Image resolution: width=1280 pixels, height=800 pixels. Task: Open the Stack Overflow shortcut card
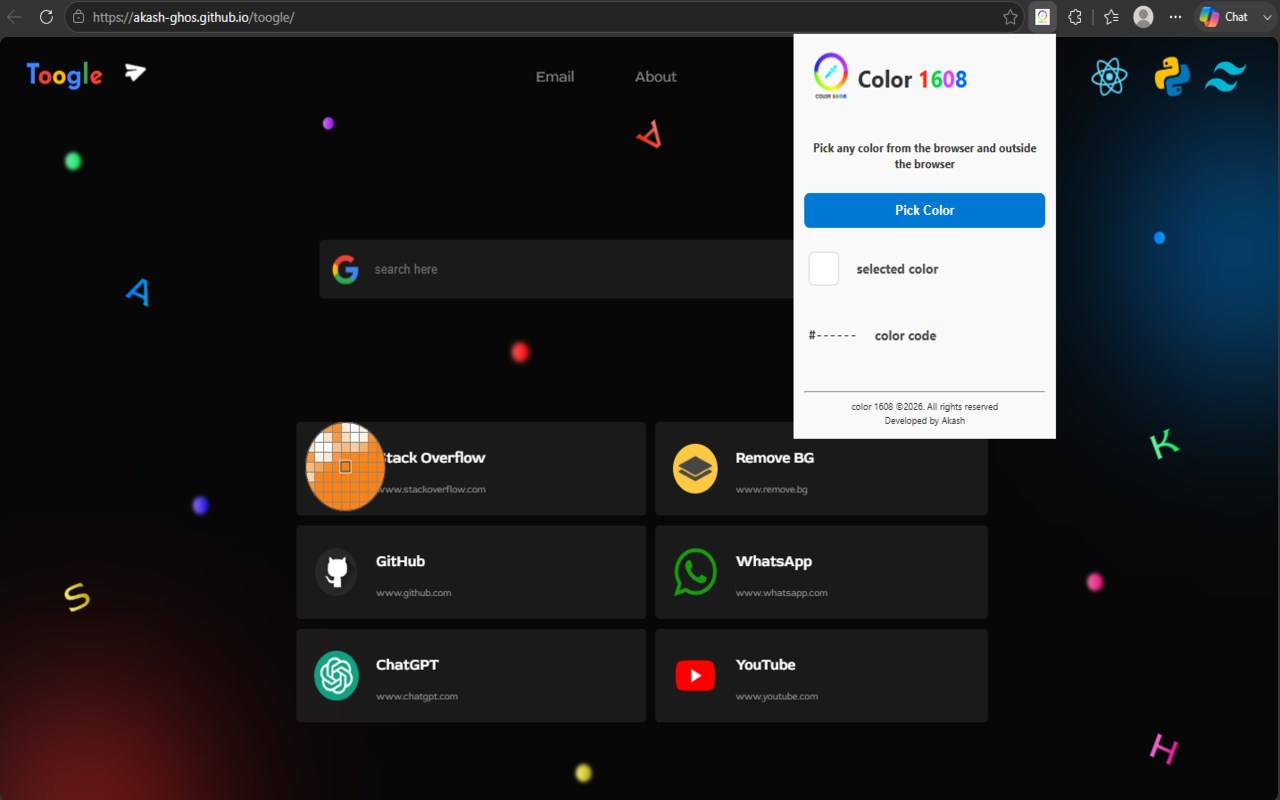[471, 469]
